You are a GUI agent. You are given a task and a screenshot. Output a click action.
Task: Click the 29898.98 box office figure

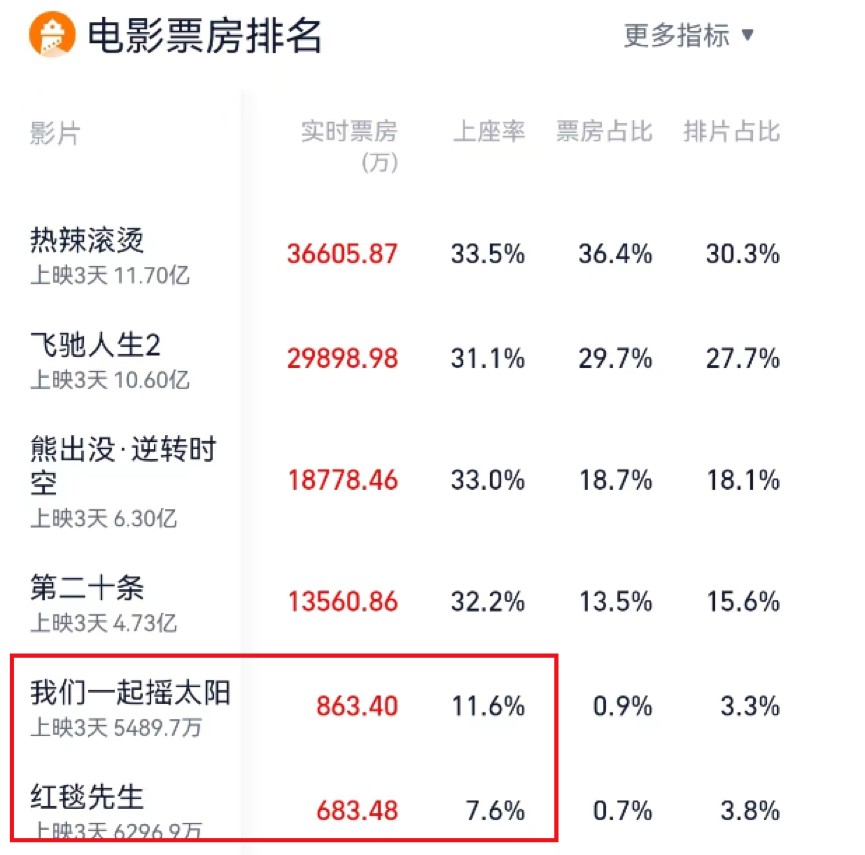[x=342, y=359]
